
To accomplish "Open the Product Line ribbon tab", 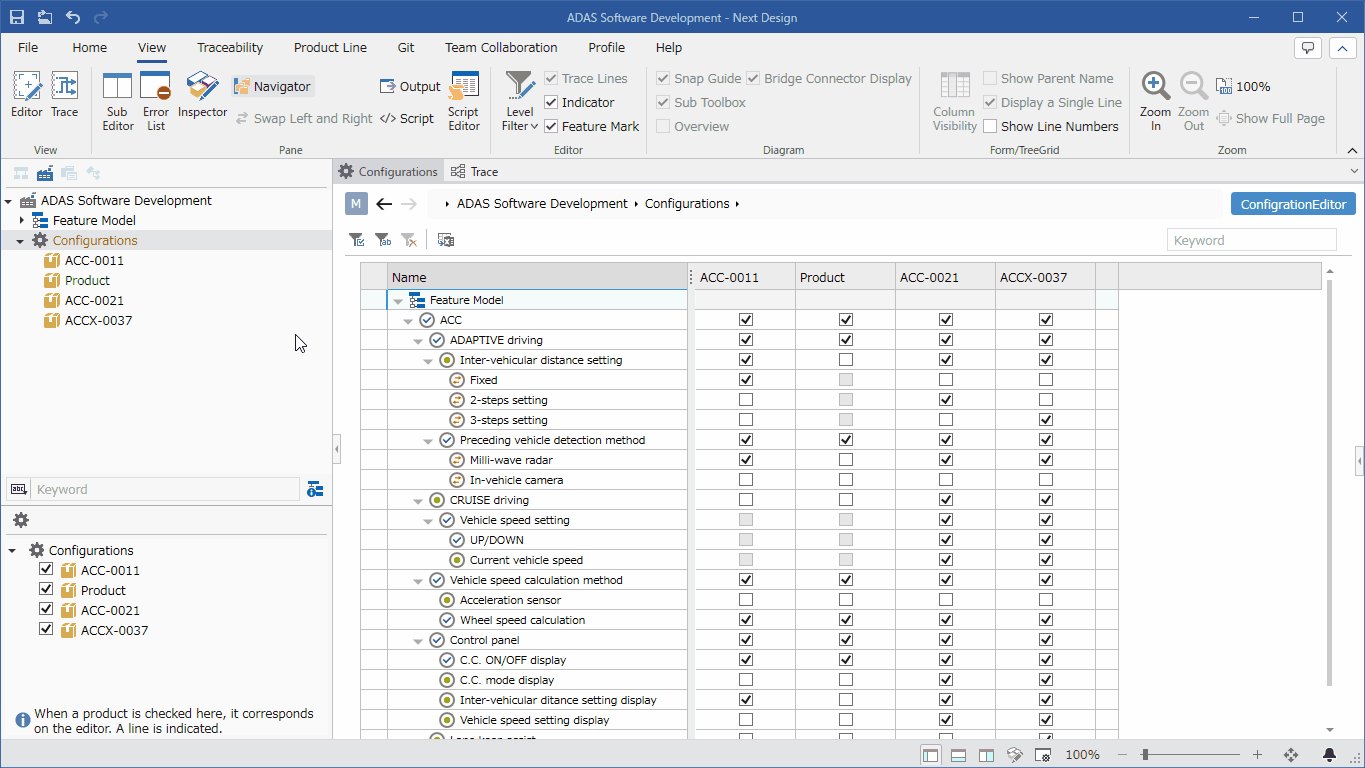I will pos(330,47).
